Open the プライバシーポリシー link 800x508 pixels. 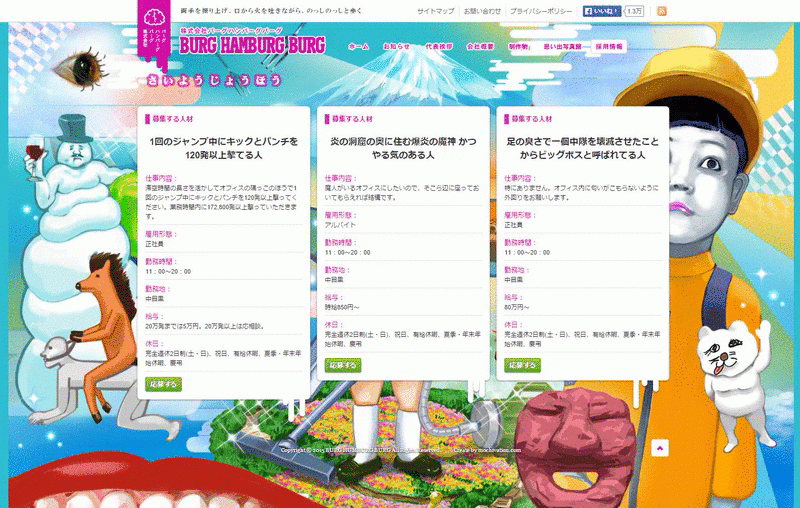pos(541,11)
